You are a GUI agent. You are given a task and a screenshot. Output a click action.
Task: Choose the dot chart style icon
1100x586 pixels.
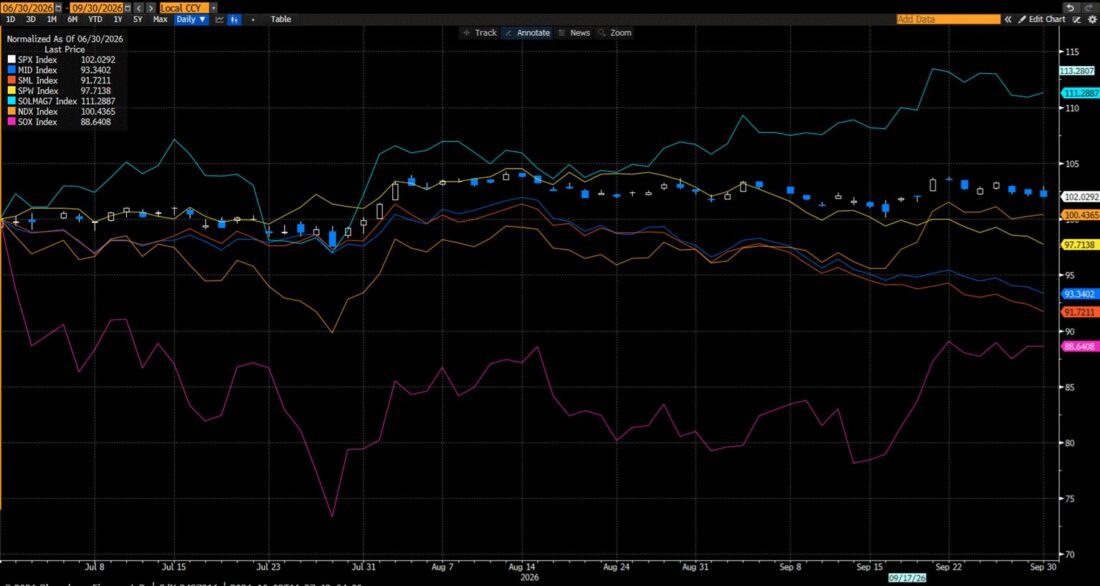(253, 20)
